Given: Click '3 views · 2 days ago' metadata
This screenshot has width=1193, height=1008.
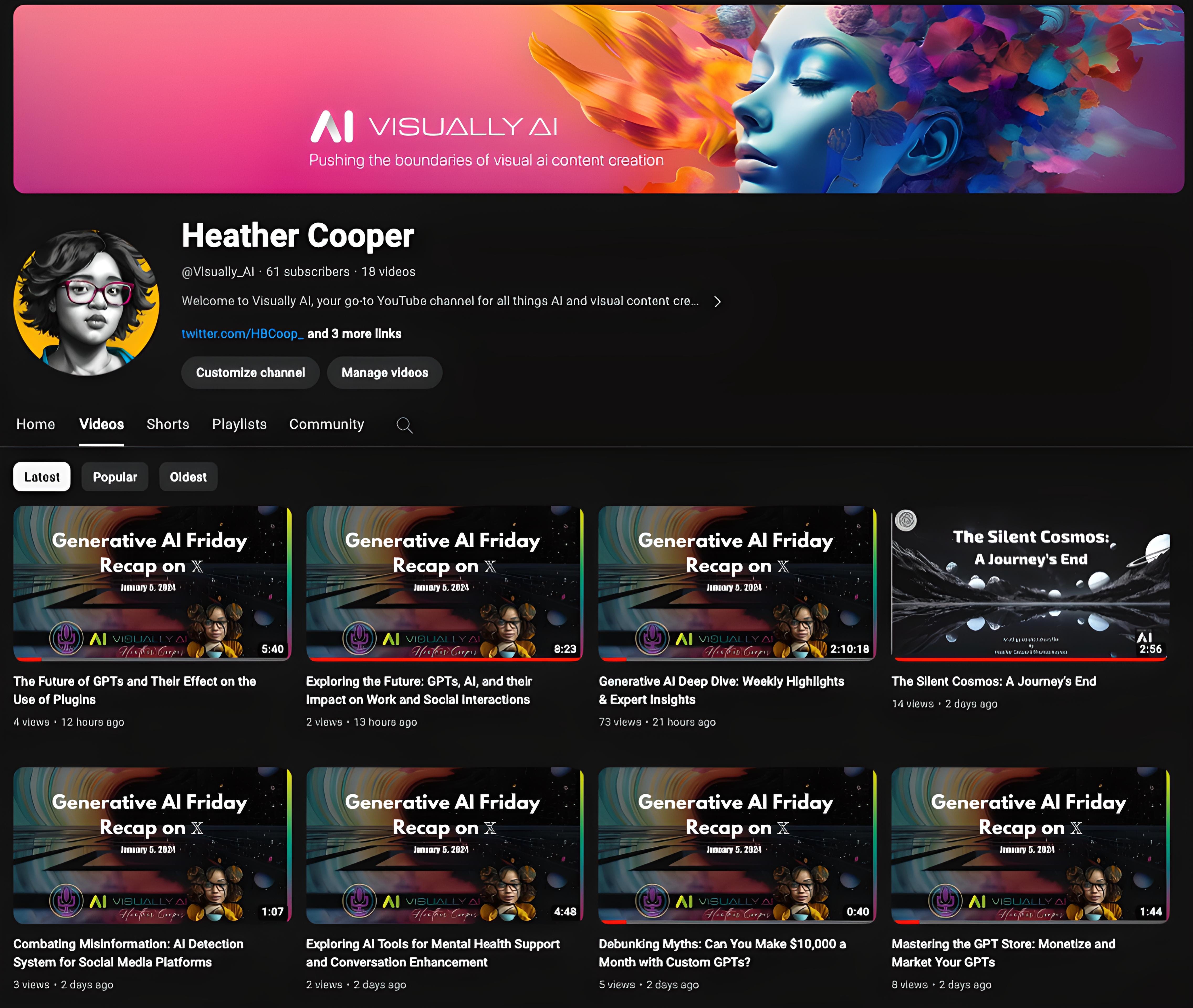Looking at the screenshot, I should point(63,985).
